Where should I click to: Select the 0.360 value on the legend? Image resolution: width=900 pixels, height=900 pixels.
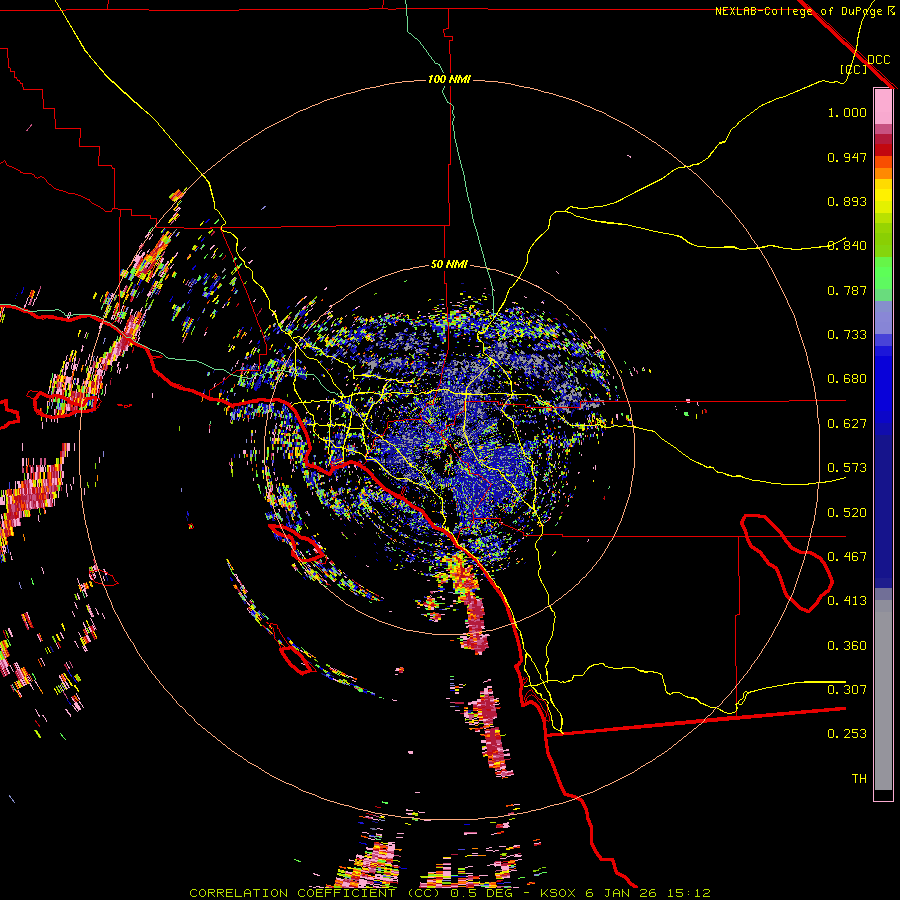click(x=847, y=646)
